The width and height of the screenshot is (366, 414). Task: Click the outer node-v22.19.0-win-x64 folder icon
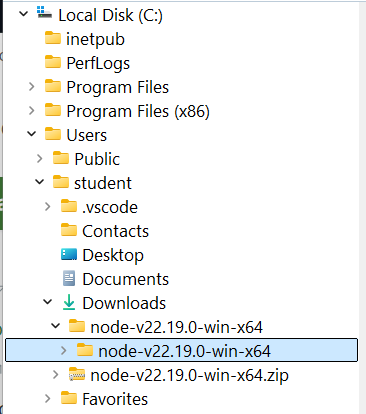[77, 326]
